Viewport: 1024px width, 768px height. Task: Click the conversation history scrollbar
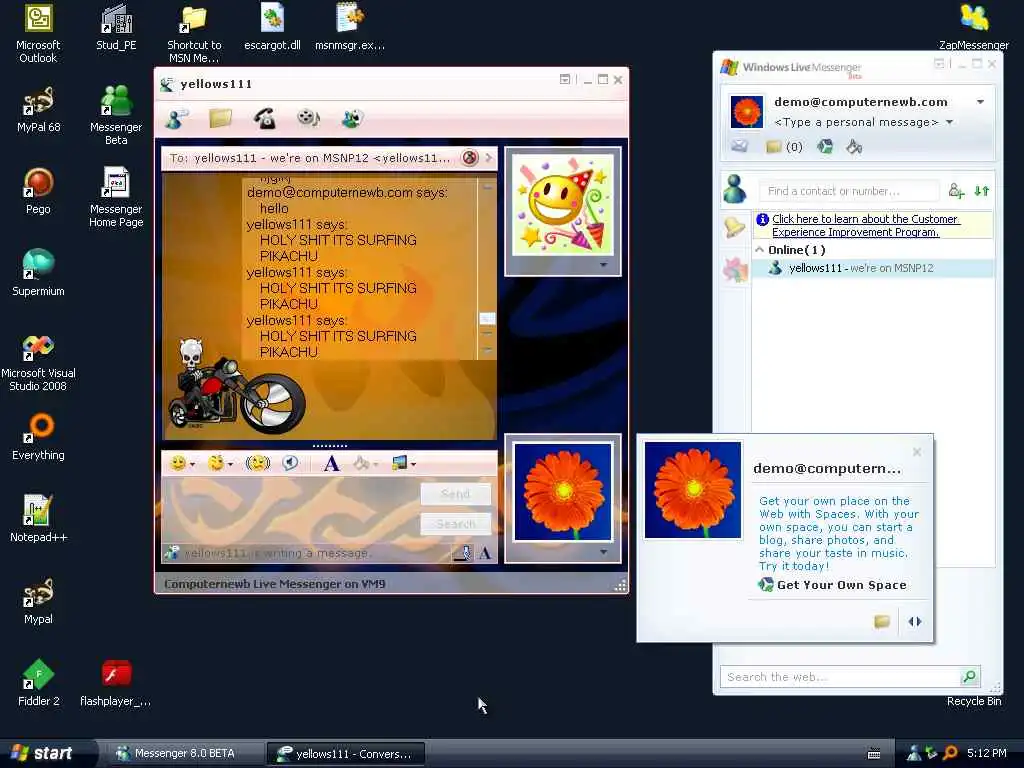coord(487,268)
